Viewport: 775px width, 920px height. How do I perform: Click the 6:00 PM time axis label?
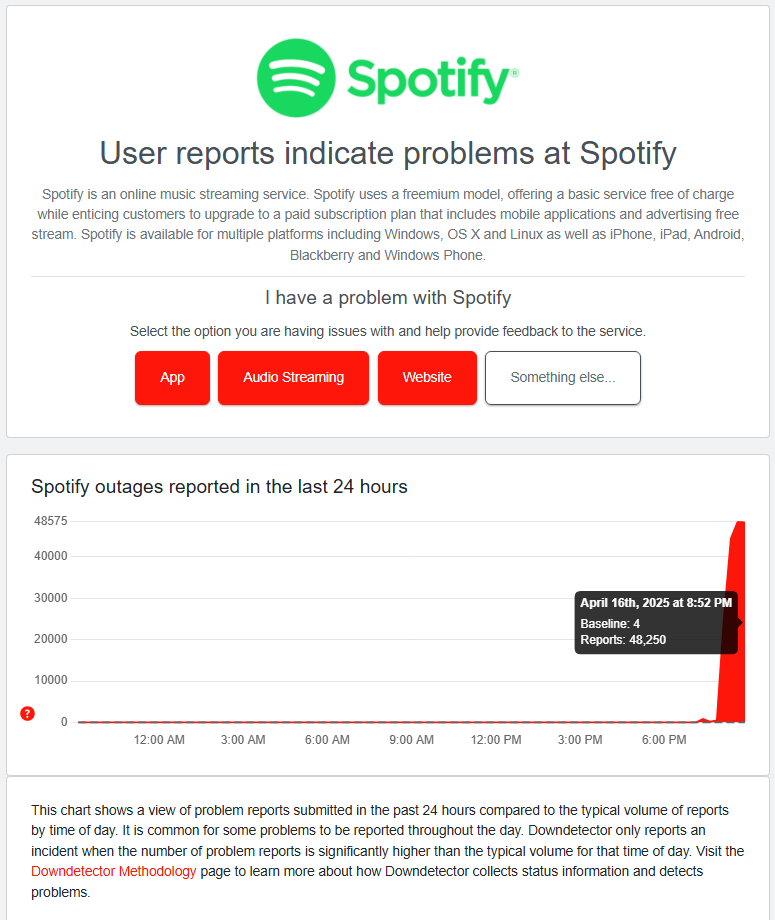[664, 740]
